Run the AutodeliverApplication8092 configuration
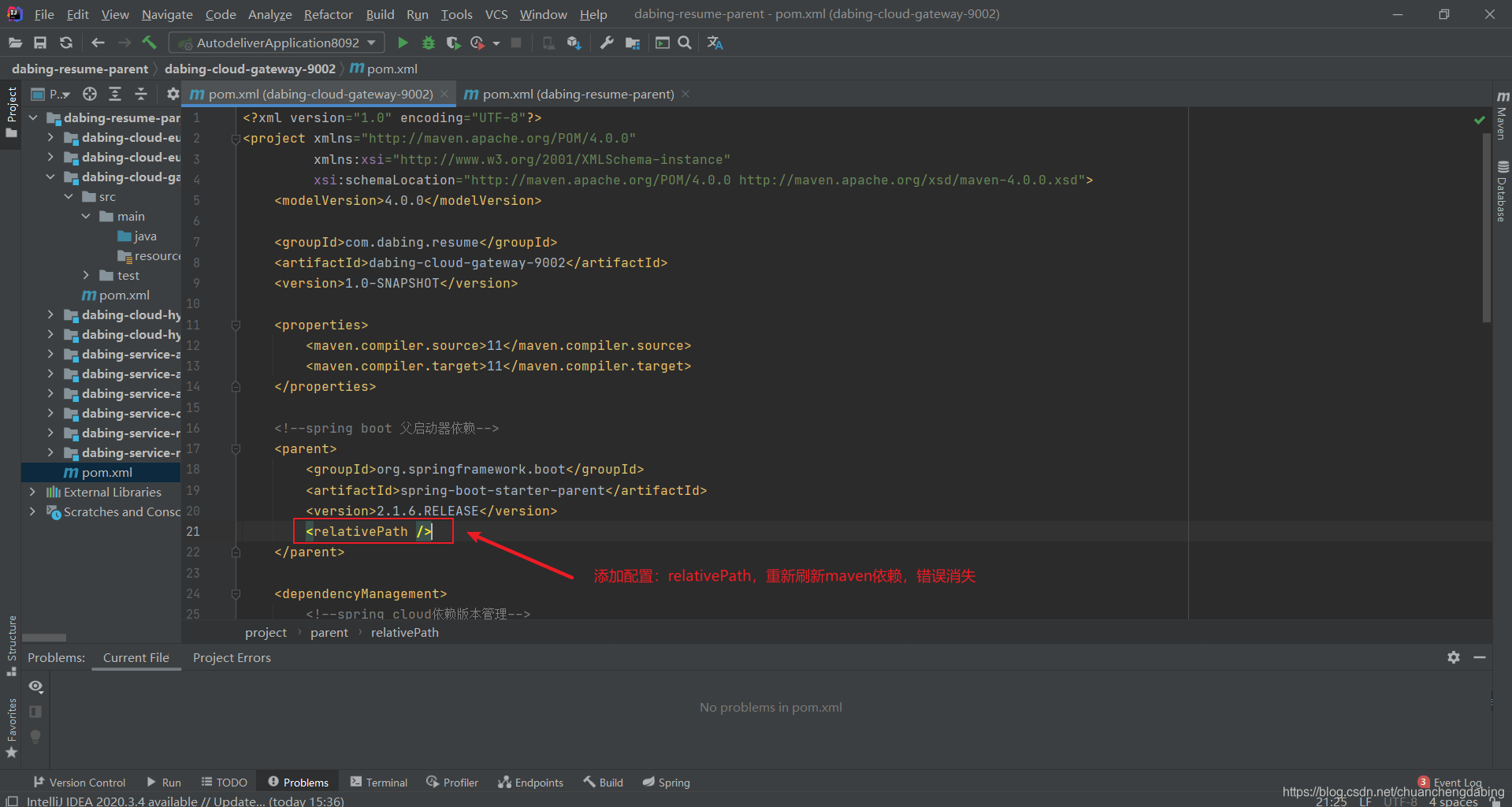Viewport: 1512px width, 807px height. click(403, 43)
